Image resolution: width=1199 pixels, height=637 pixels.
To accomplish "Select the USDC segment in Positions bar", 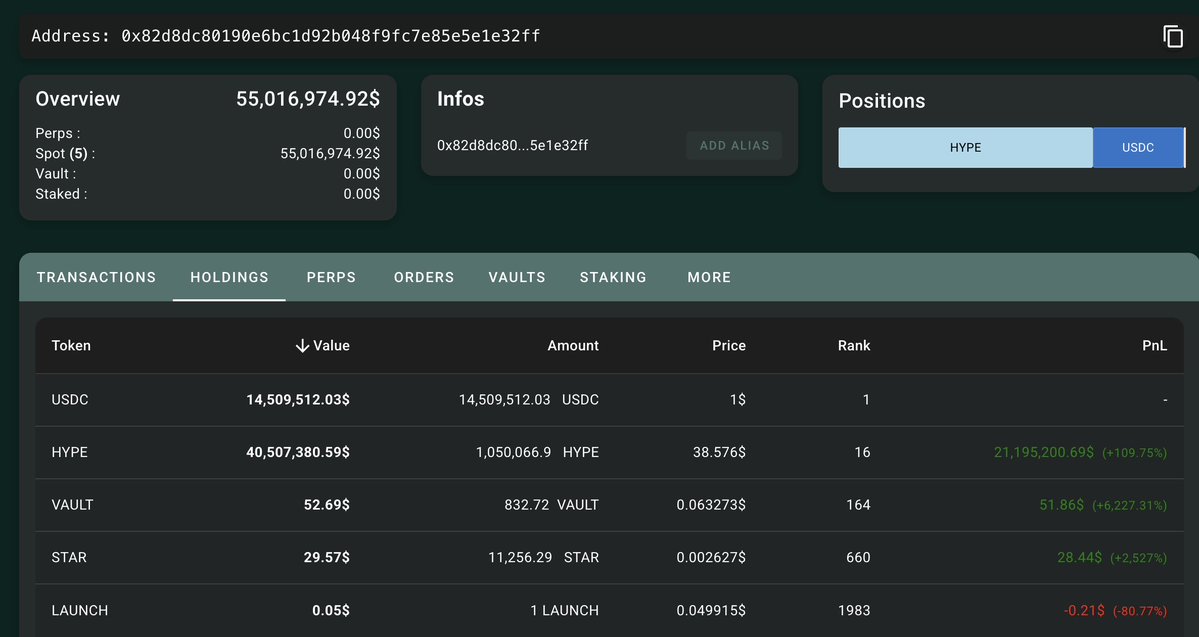I will tap(1138, 148).
